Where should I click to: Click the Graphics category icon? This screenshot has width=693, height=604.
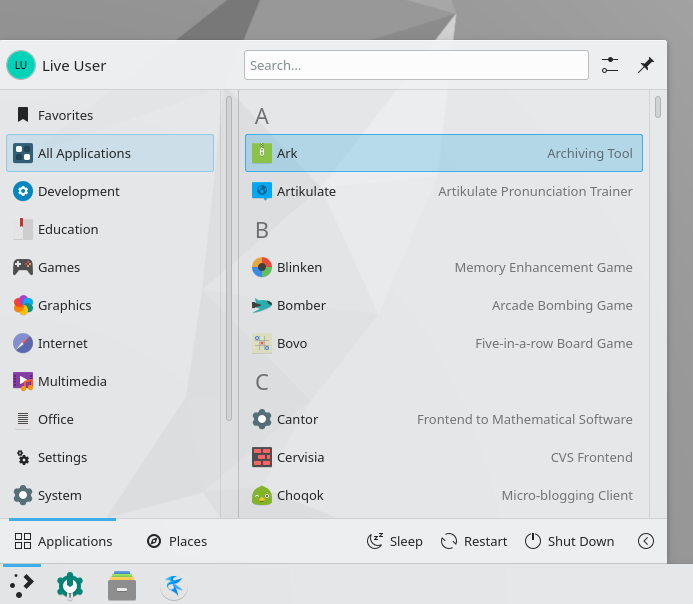(23, 305)
